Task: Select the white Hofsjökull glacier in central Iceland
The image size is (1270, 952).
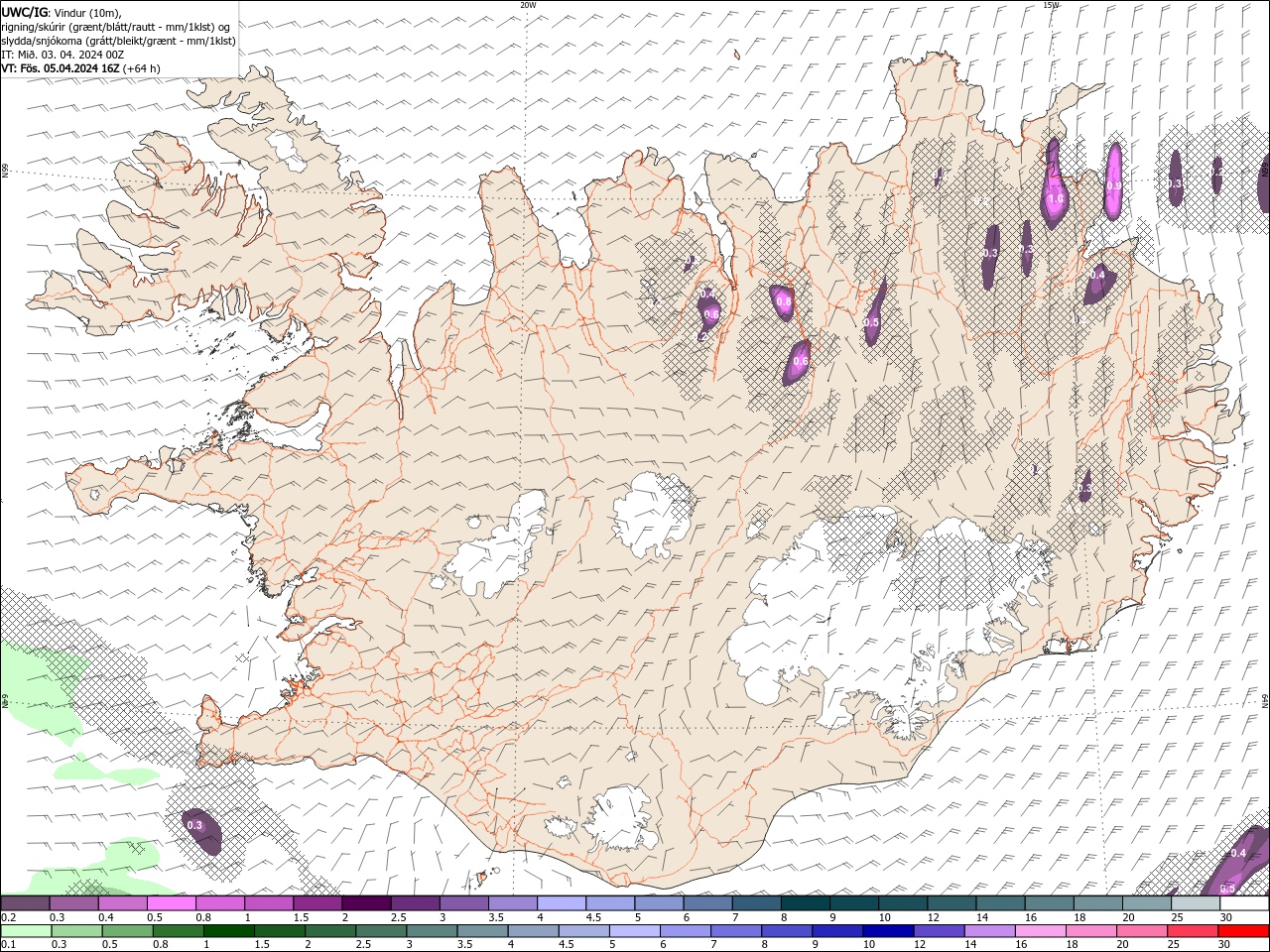Action: pos(653,515)
